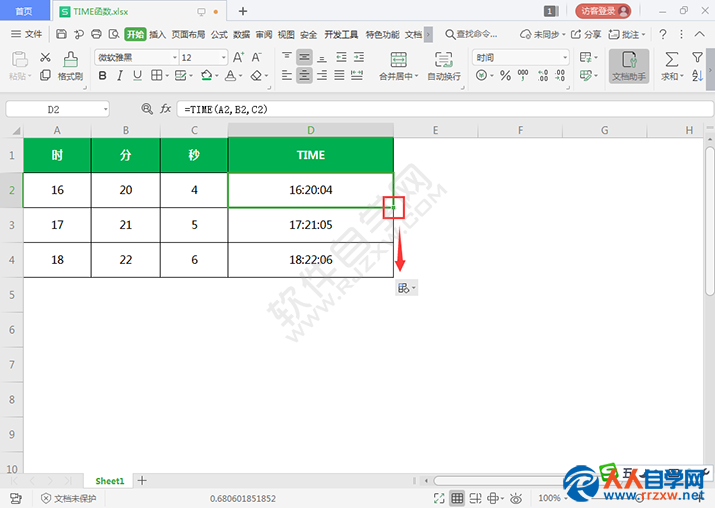The height and width of the screenshot is (508, 715).
Task: Switch to the 数据 Data tab
Action: (241, 34)
